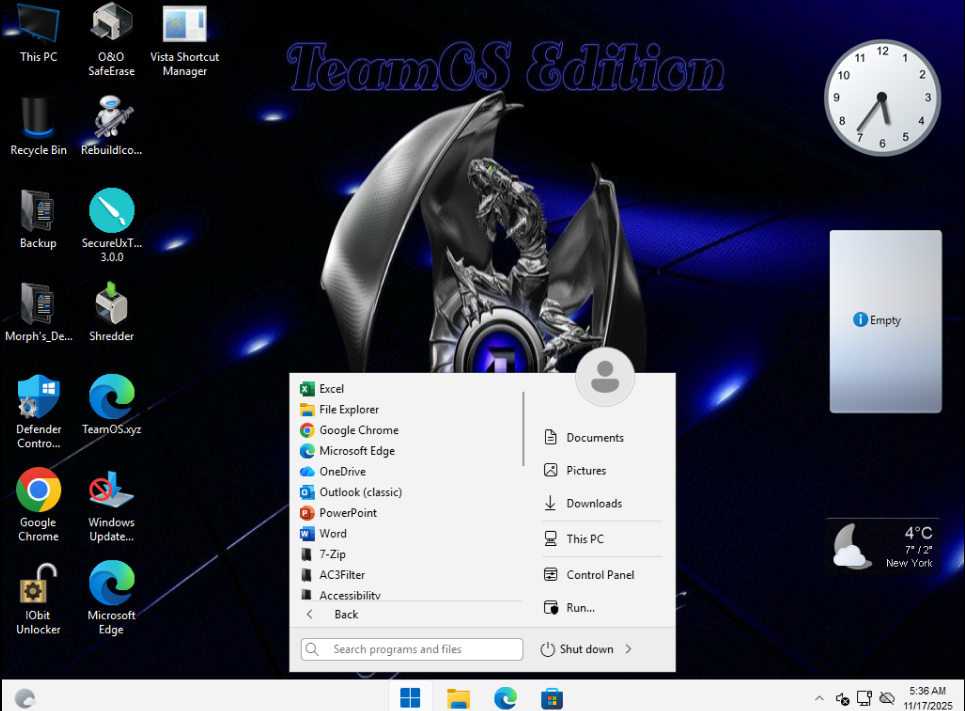The height and width of the screenshot is (711, 965).
Task: Open Microsoft Store from the taskbar
Action: 552,697
